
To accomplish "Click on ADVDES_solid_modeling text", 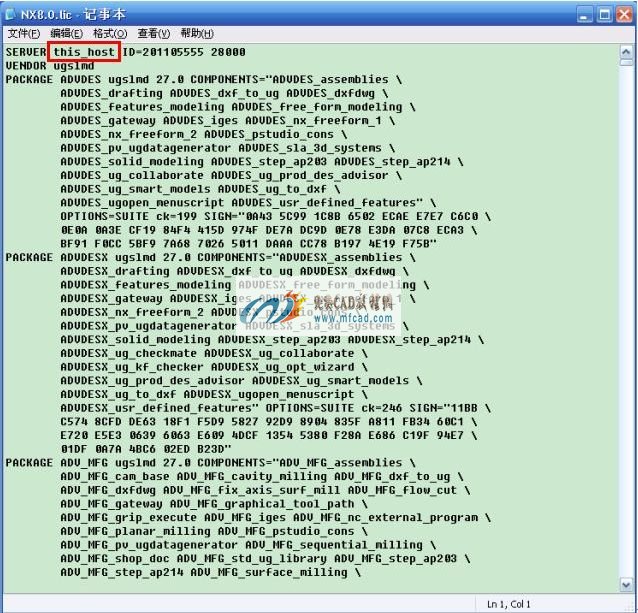I will click(x=132, y=162).
